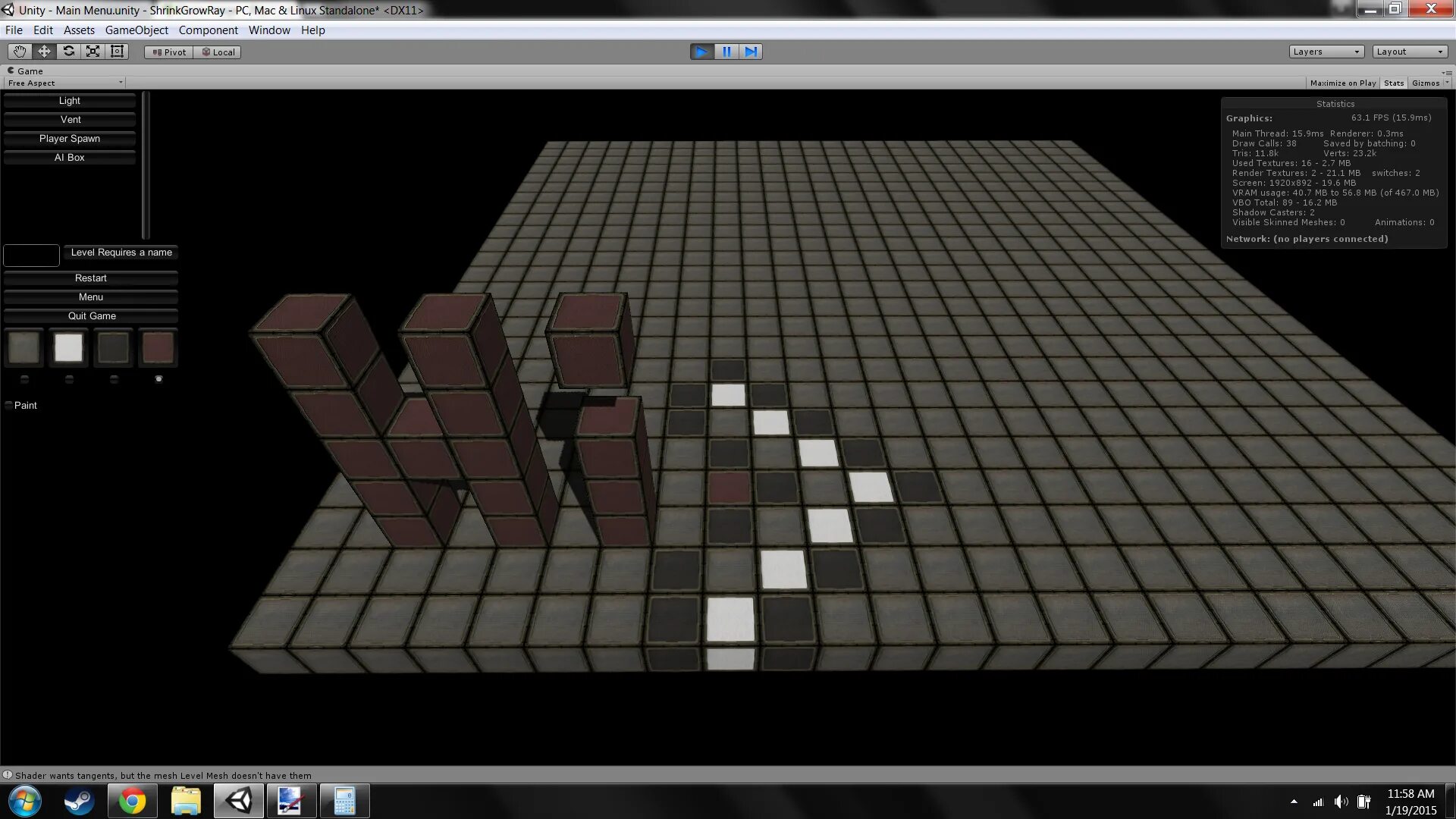Click the Step button to advance frame

(750, 51)
